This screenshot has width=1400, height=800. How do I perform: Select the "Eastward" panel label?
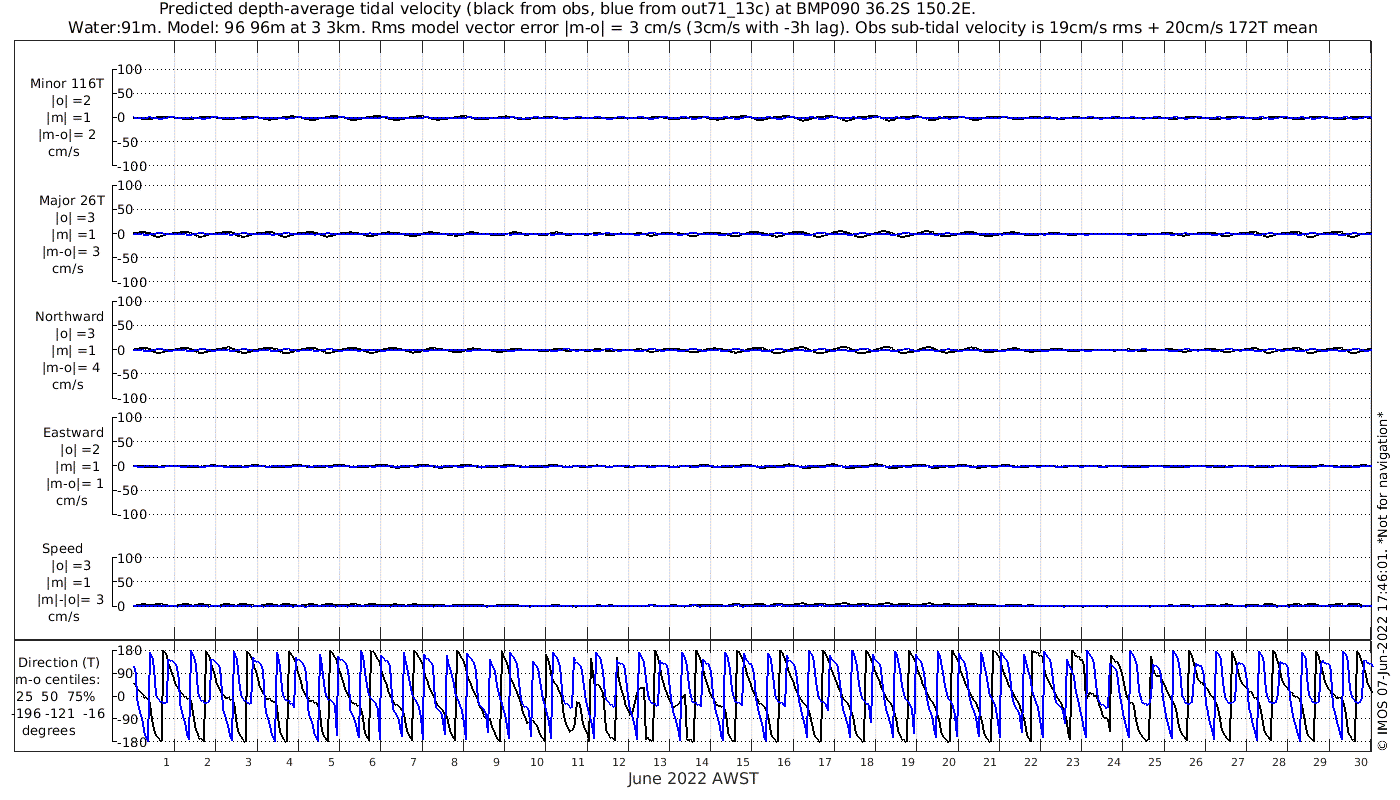(x=73, y=432)
